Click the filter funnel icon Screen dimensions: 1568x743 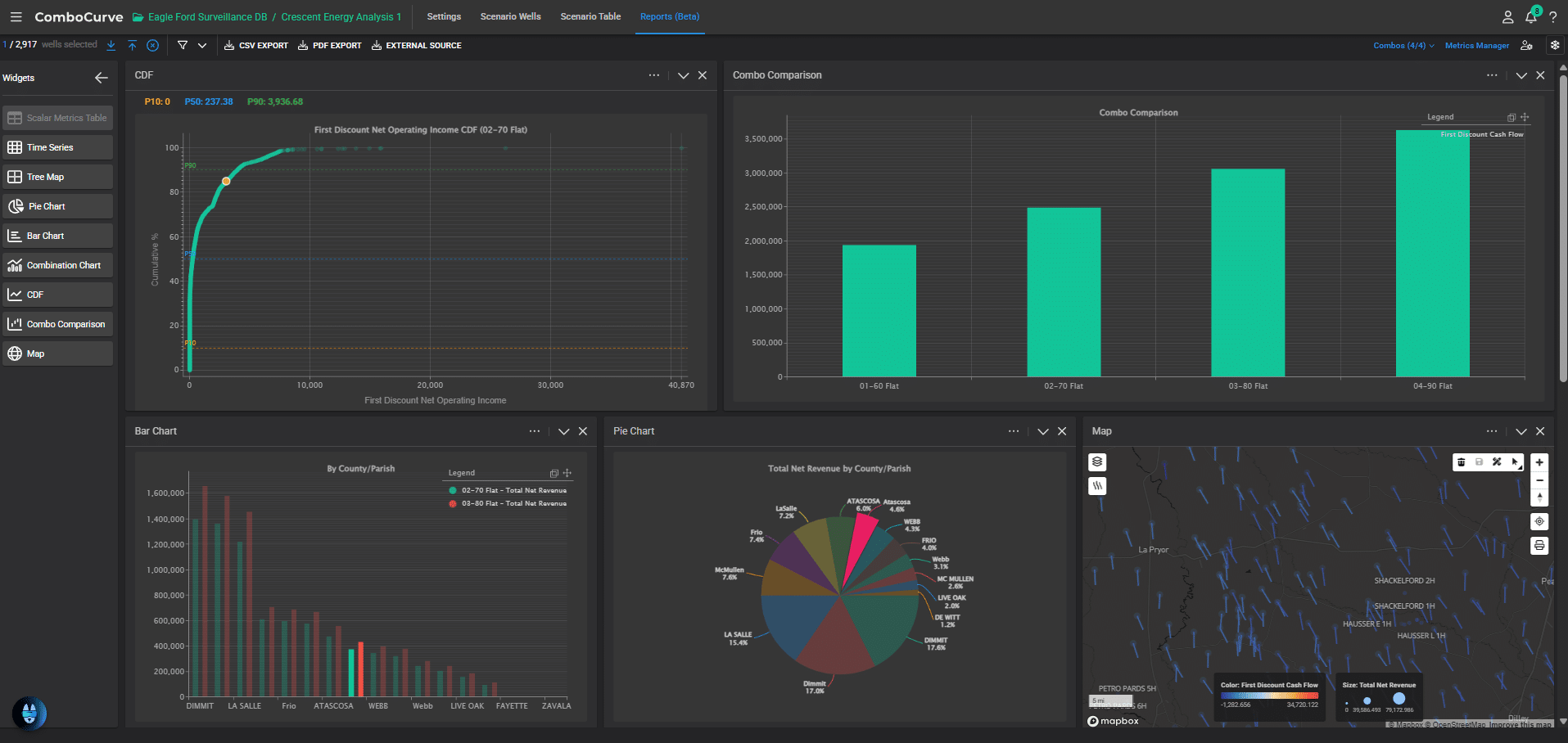click(x=183, y=46)
